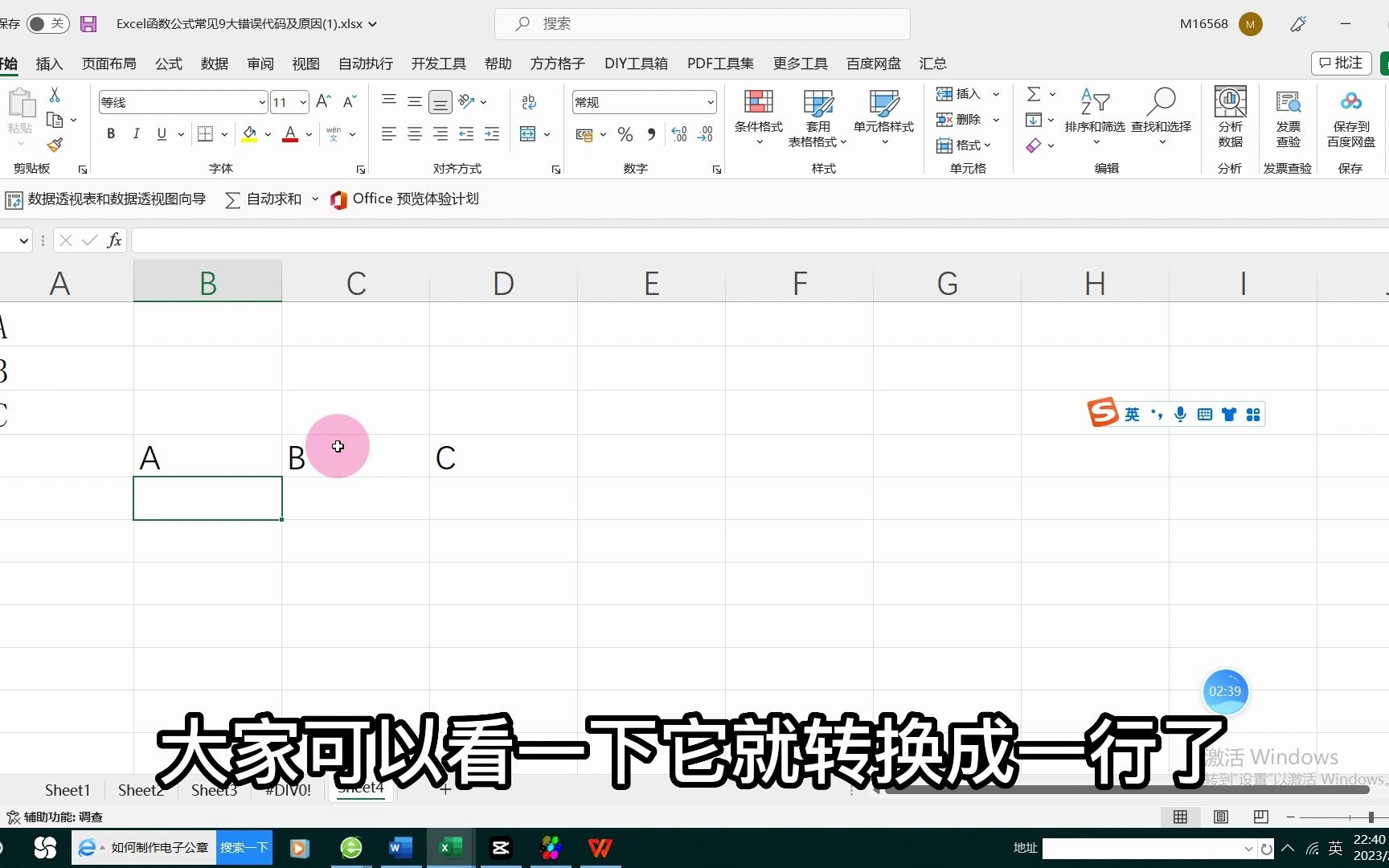The height and width of the screenshot is (868, 1389).
Task: Open the Page Layout ribbon tab
Action: [x=109, y=63]
